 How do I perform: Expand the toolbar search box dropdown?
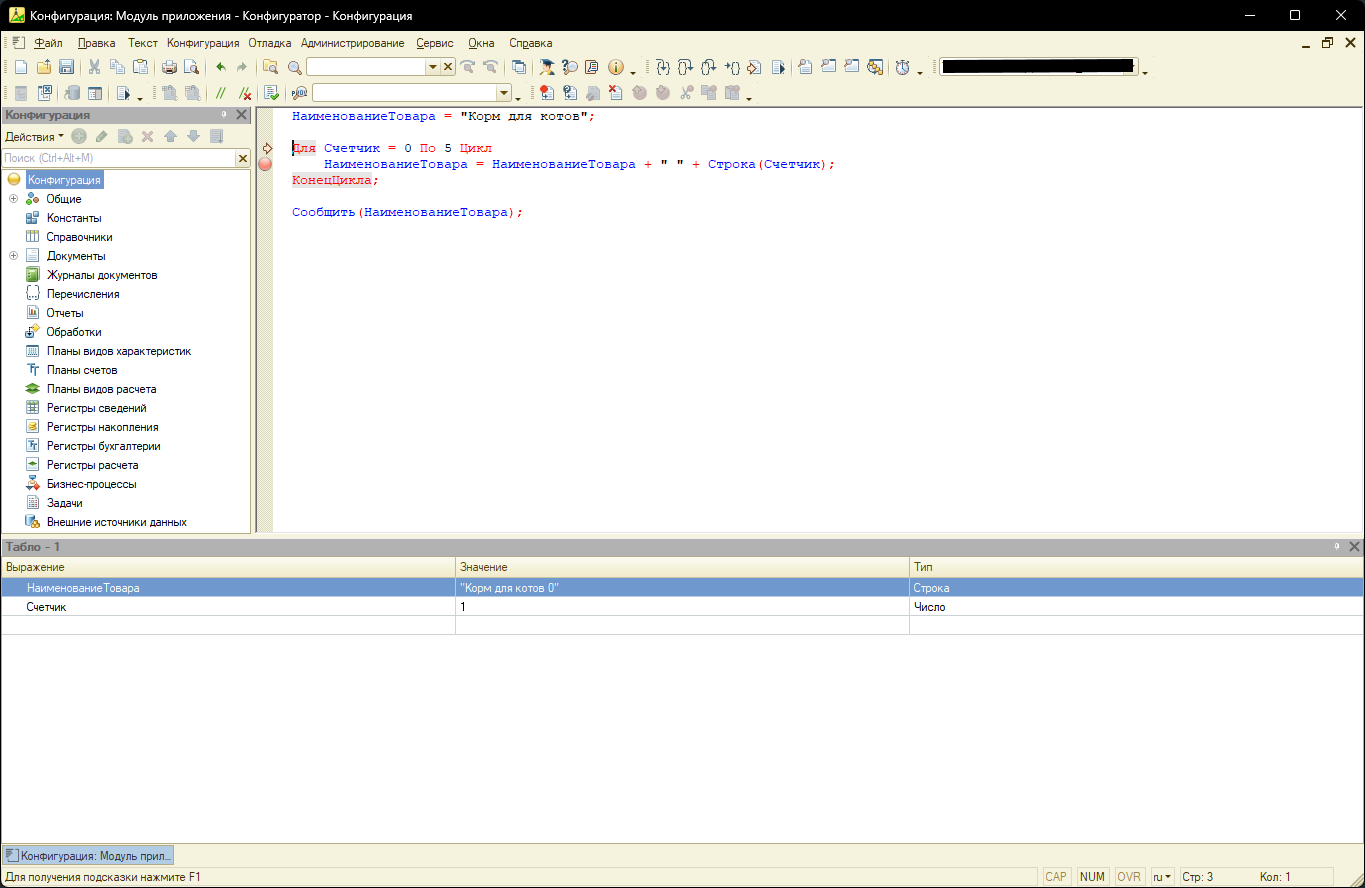pos(433,67)
